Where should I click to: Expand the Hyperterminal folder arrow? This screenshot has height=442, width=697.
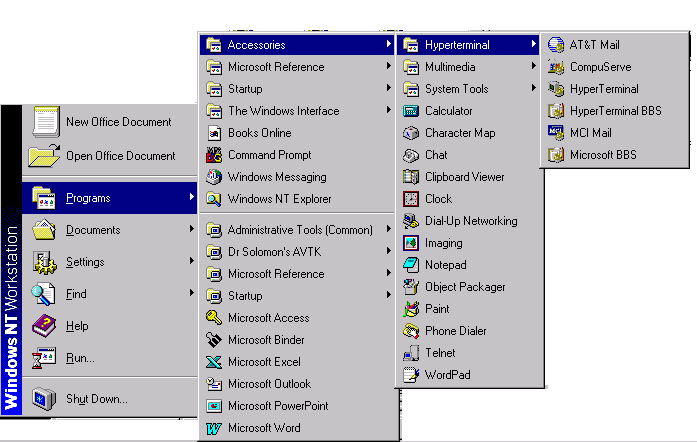[x=533, y=44]
